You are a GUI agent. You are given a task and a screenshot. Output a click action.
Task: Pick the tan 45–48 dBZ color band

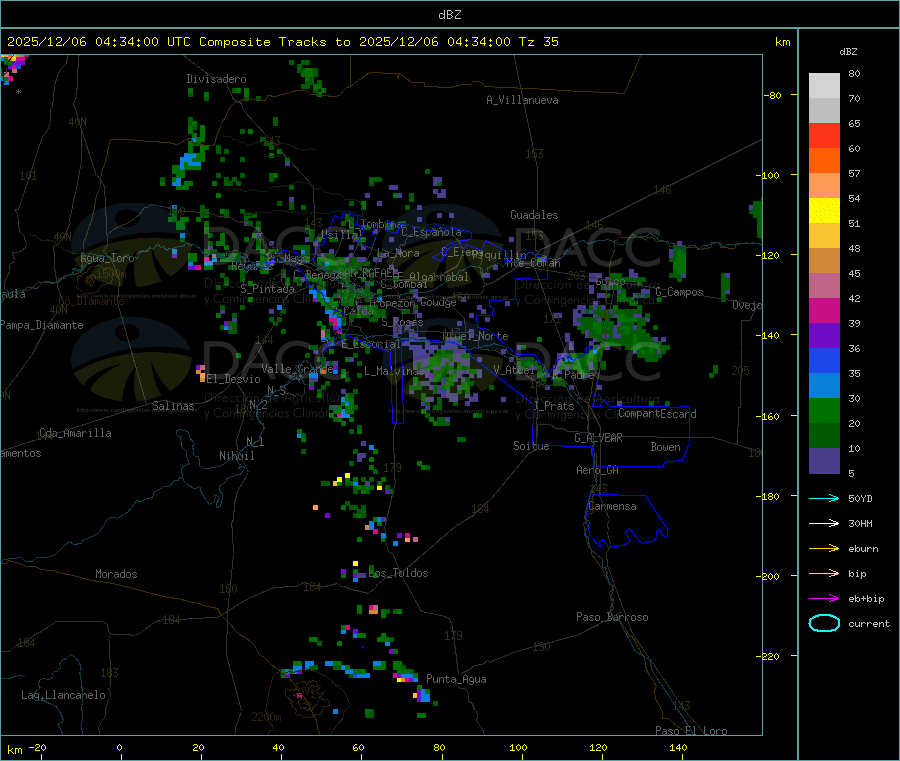coord(824,261)
